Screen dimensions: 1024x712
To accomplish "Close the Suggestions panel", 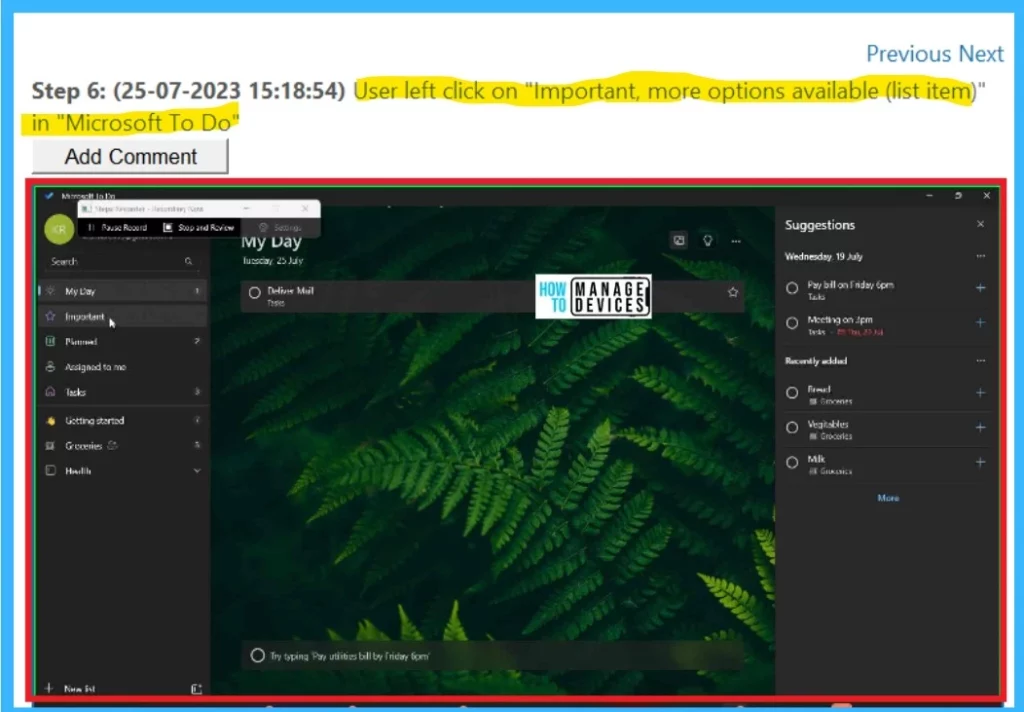I will (x=980, y=224).
